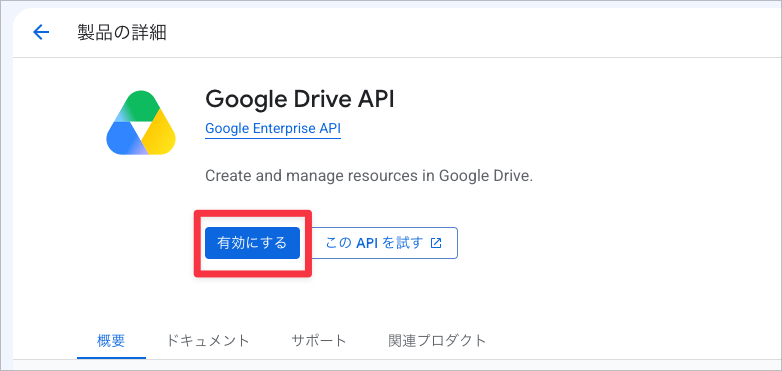
Task: Click the 製品の詳細 page title
Action: [x=122, y=33]
